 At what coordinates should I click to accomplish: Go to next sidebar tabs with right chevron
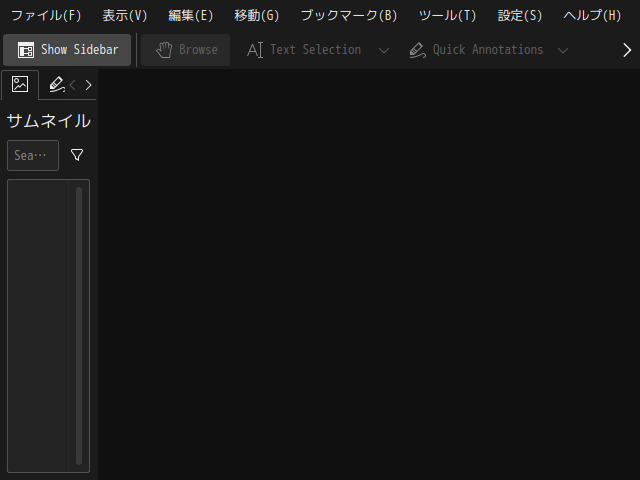point(88,85)
